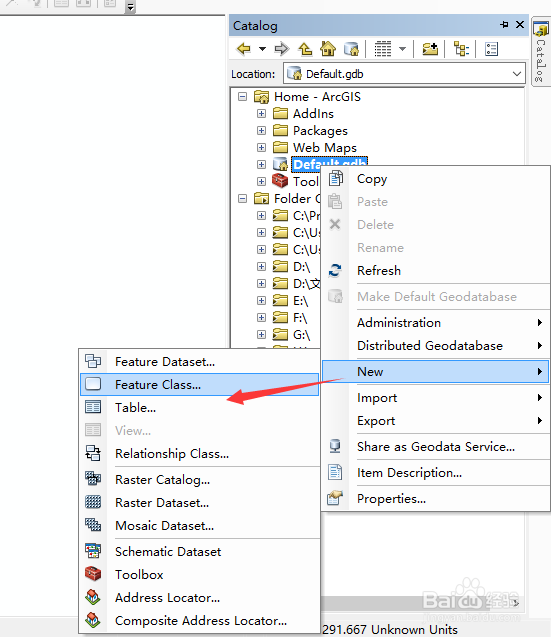Pin the Catalog panel (auto hide)
Image resolution: width=551 pixels, height=637 pixels.
pyautogui.click(x=504, y=25)
